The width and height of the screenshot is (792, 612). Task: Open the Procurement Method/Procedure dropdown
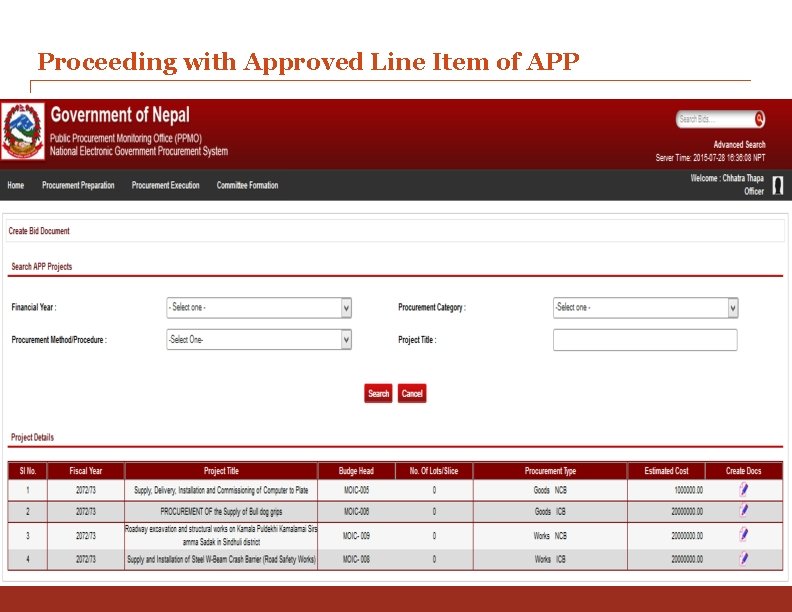pos(259,340)
